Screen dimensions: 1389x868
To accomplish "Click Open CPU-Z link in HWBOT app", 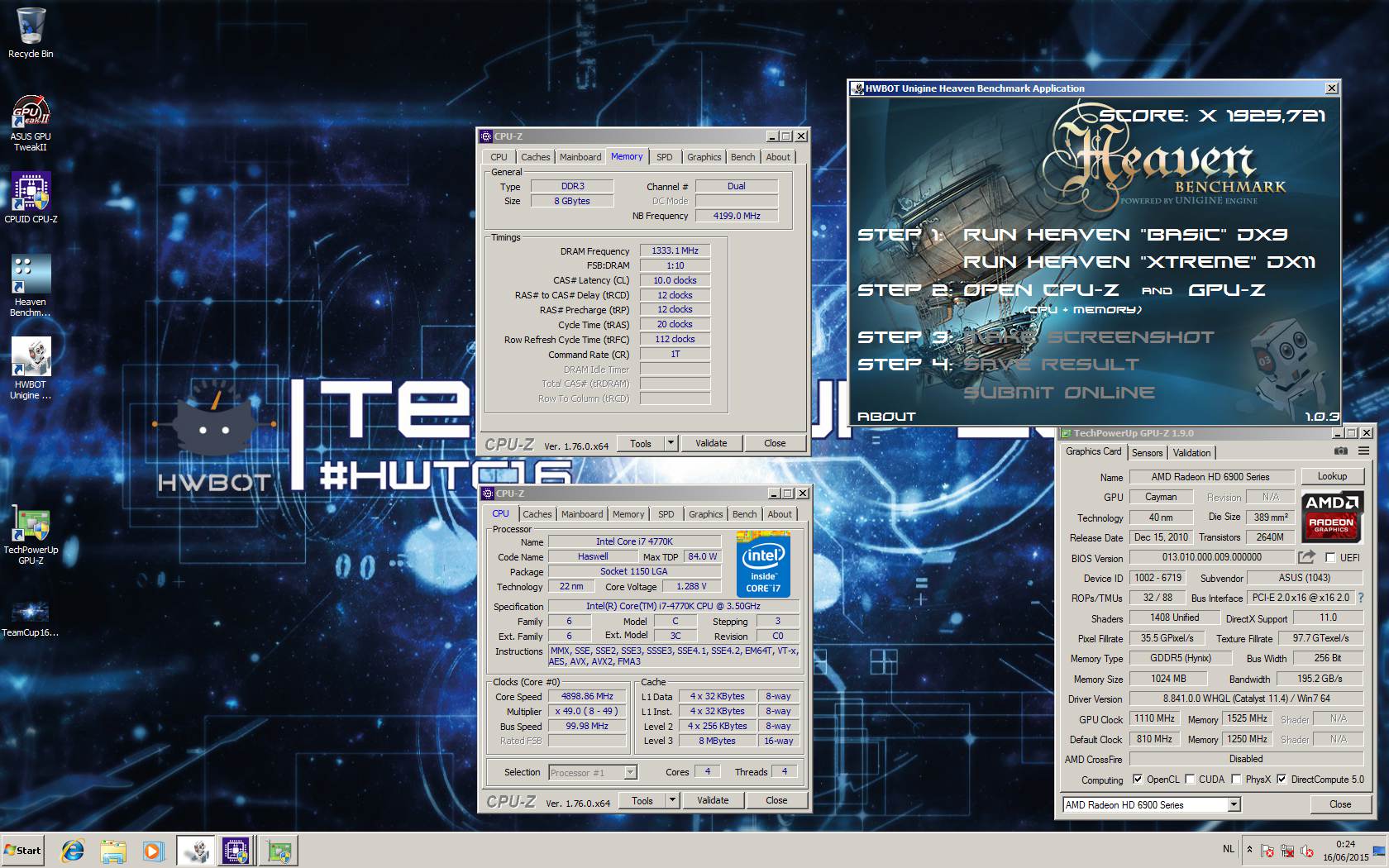I will pyautogui.click(x=1040, y=290).
